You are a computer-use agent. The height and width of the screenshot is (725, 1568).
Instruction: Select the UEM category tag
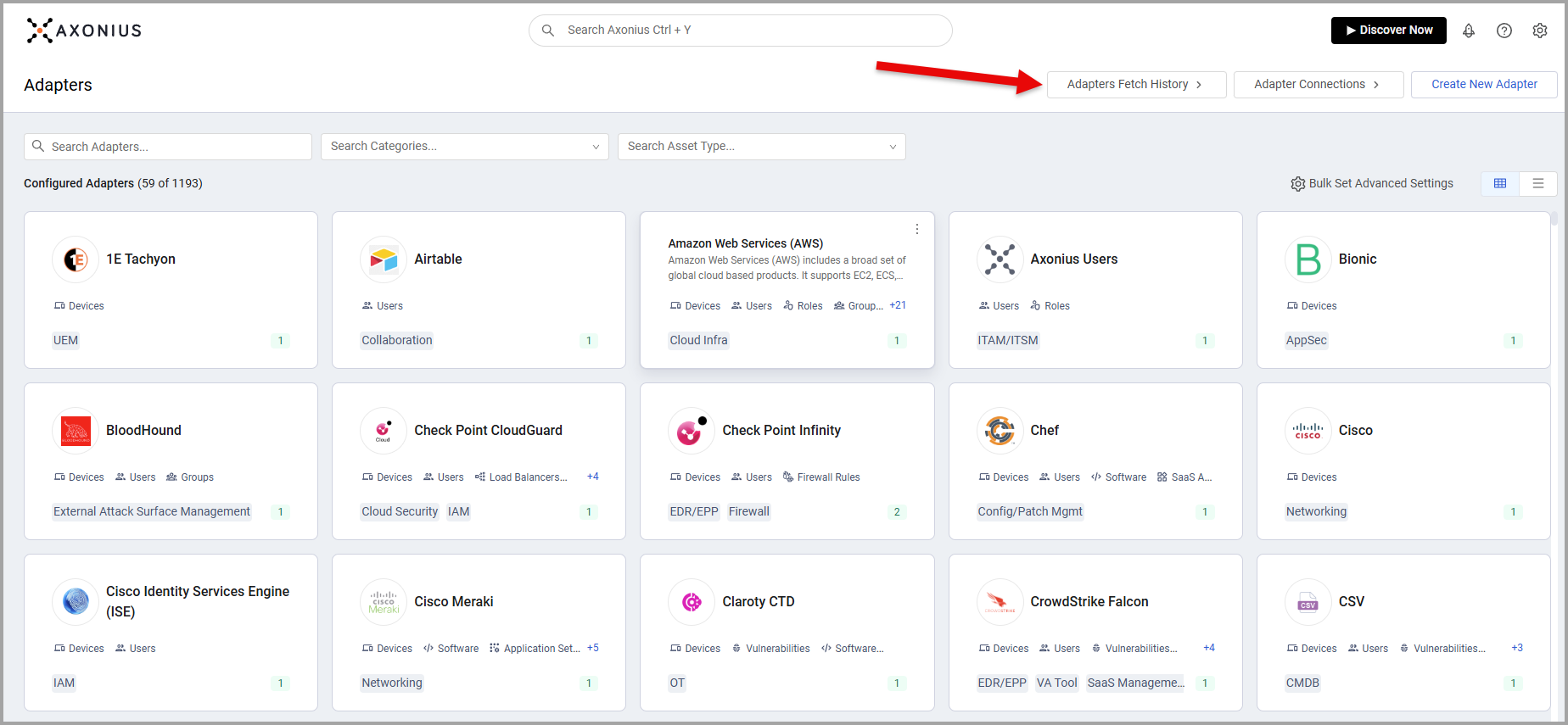pyautogui.click(x=65, y=340)
